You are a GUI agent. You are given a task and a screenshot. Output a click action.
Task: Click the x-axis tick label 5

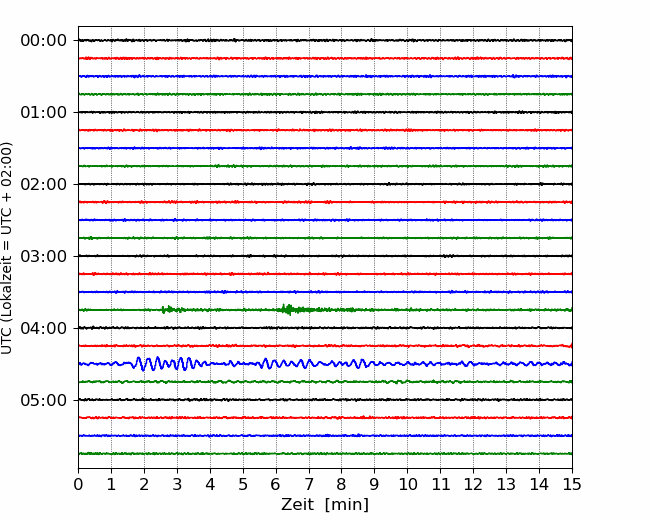point(243,484)
